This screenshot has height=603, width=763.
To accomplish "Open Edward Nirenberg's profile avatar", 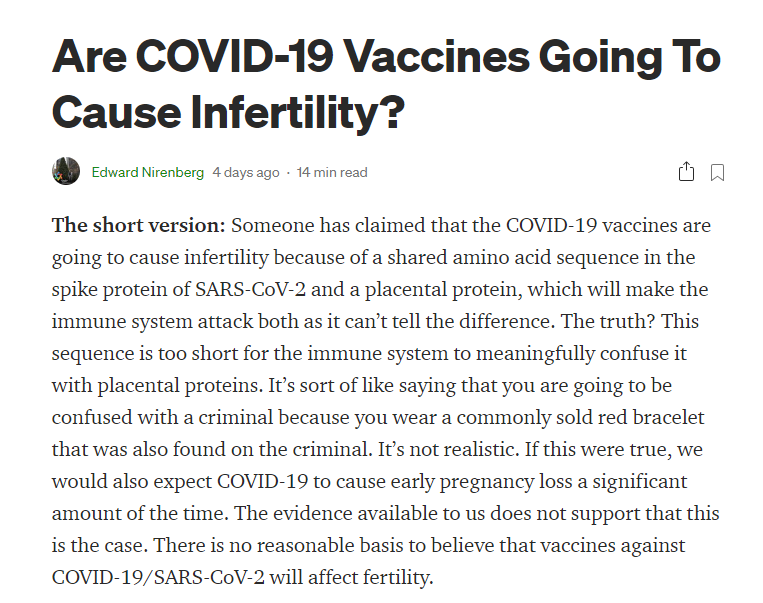I will pyautogui.click(x=66, y=172).
